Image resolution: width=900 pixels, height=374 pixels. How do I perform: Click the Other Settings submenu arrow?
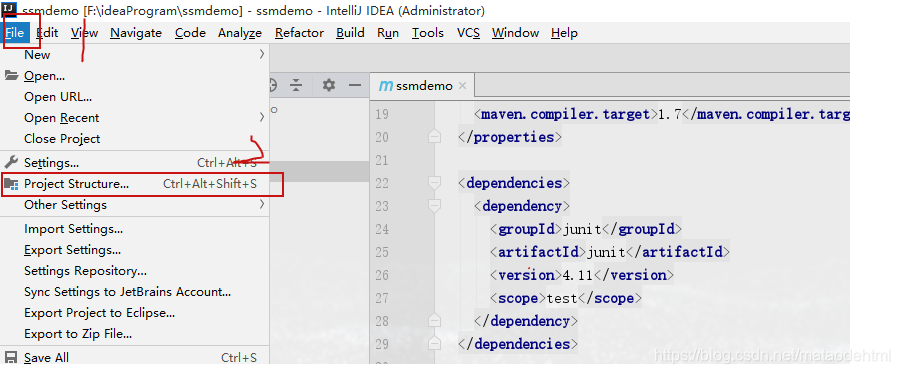(262, 204)
